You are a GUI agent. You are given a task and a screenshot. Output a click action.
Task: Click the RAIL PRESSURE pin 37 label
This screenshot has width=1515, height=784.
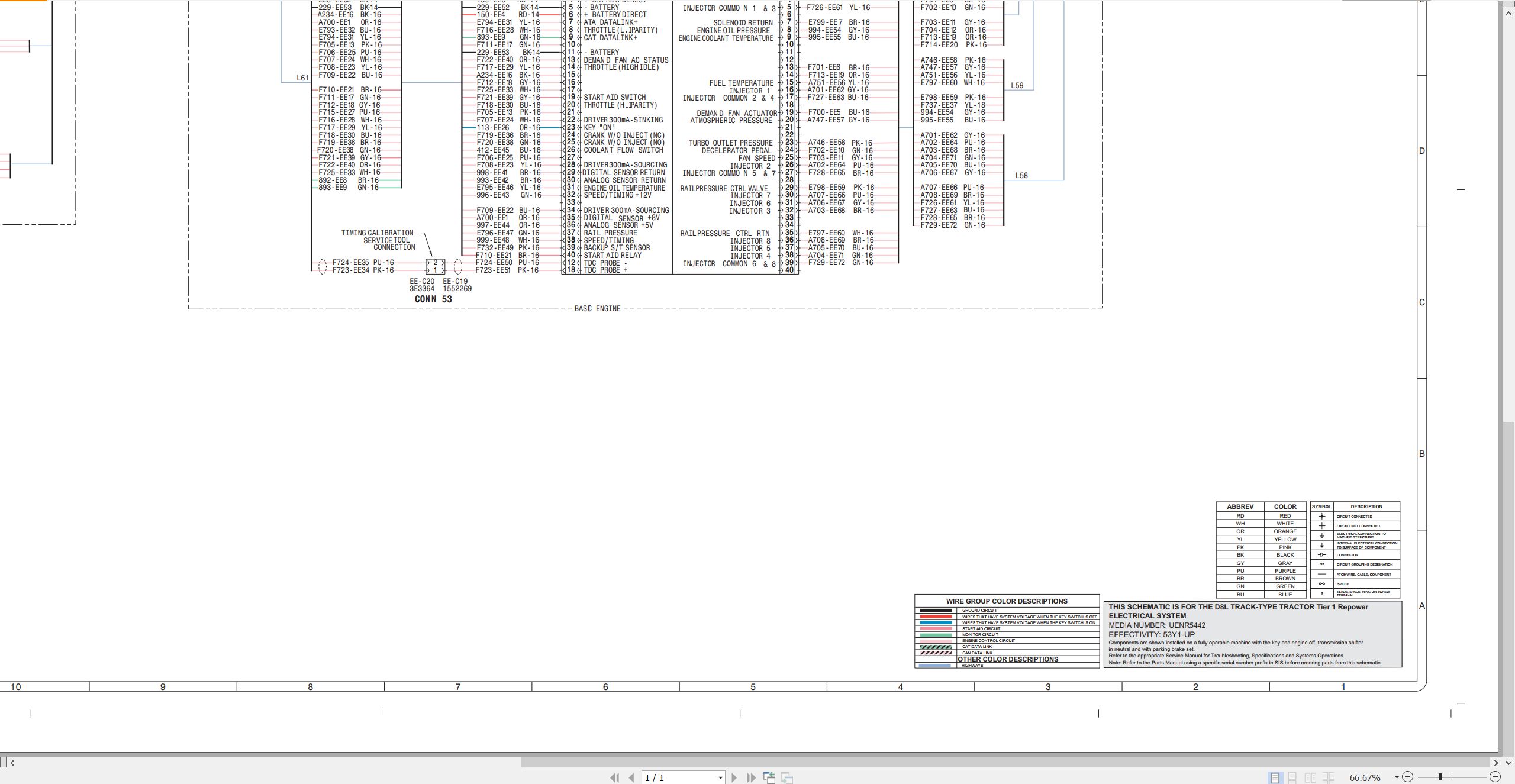point(611,233)
